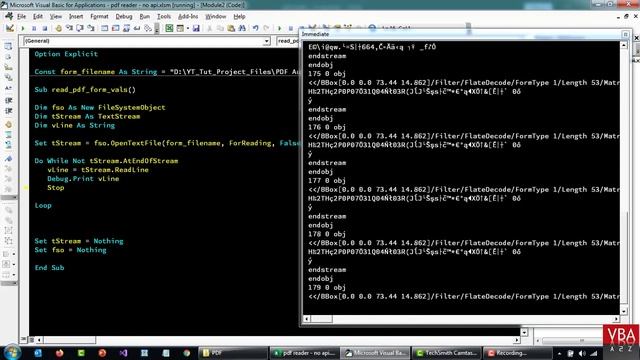Open the Call Stack icon

click(147, 28)
